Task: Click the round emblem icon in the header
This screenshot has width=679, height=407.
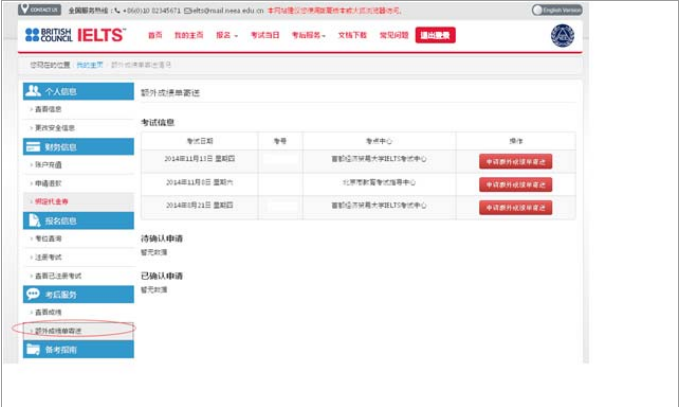Action: 562,36
